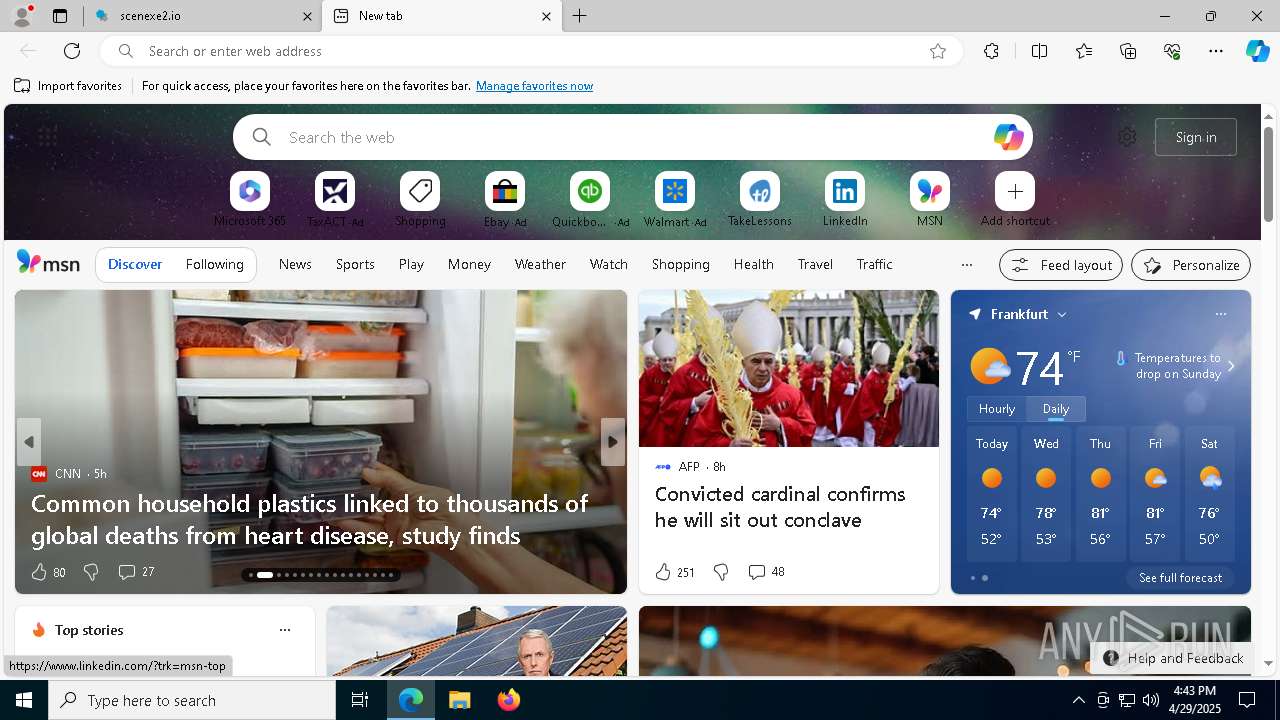1280x720 pixels.
Task: Switch feed to Following
Action: (215, 264)
